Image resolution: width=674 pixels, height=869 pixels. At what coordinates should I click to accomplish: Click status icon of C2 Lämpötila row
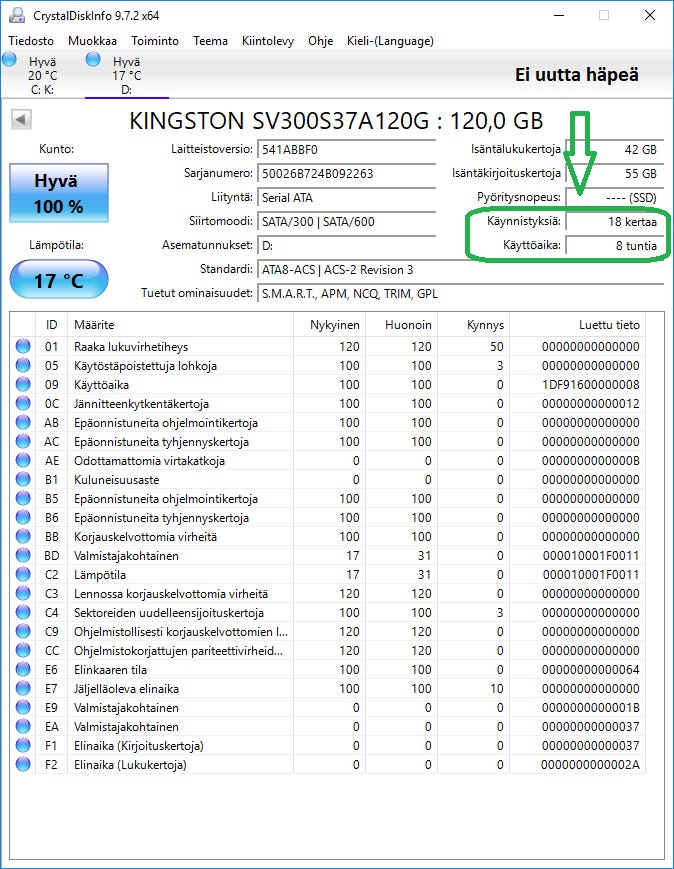[x=23, y=575]
